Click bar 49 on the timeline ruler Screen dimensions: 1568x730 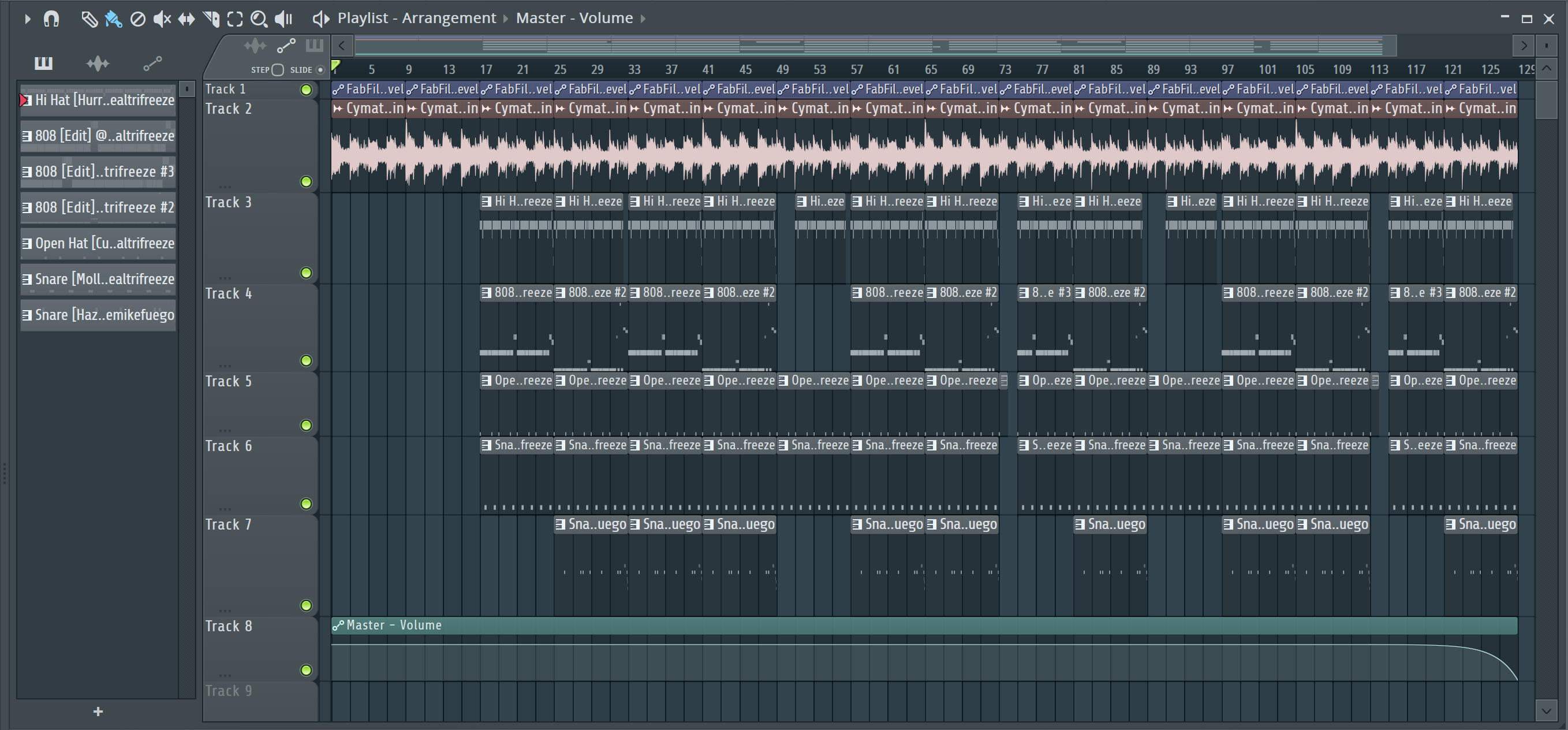782,69
